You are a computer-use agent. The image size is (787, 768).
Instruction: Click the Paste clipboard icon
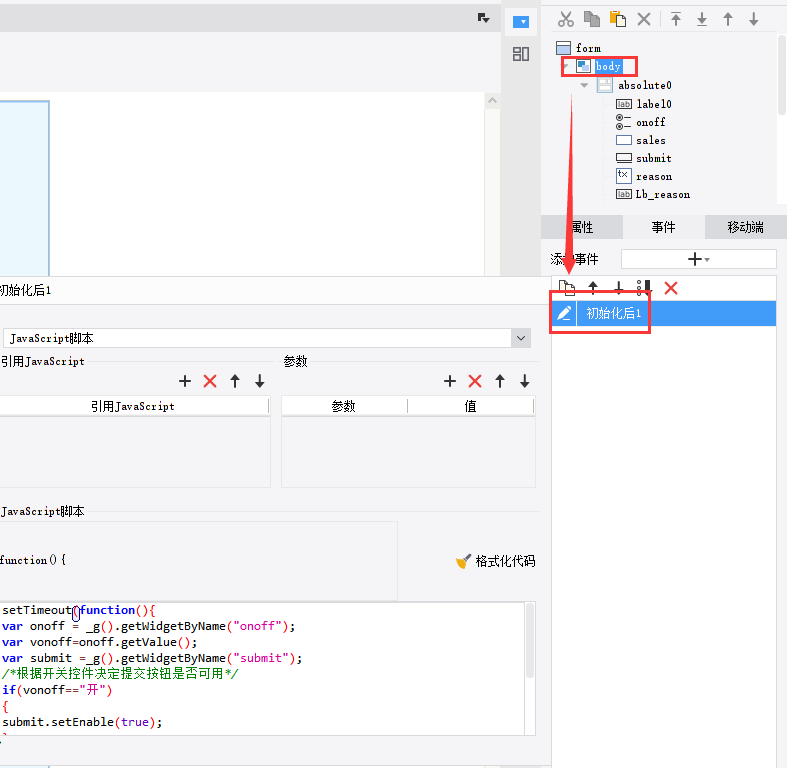point(618,20)
